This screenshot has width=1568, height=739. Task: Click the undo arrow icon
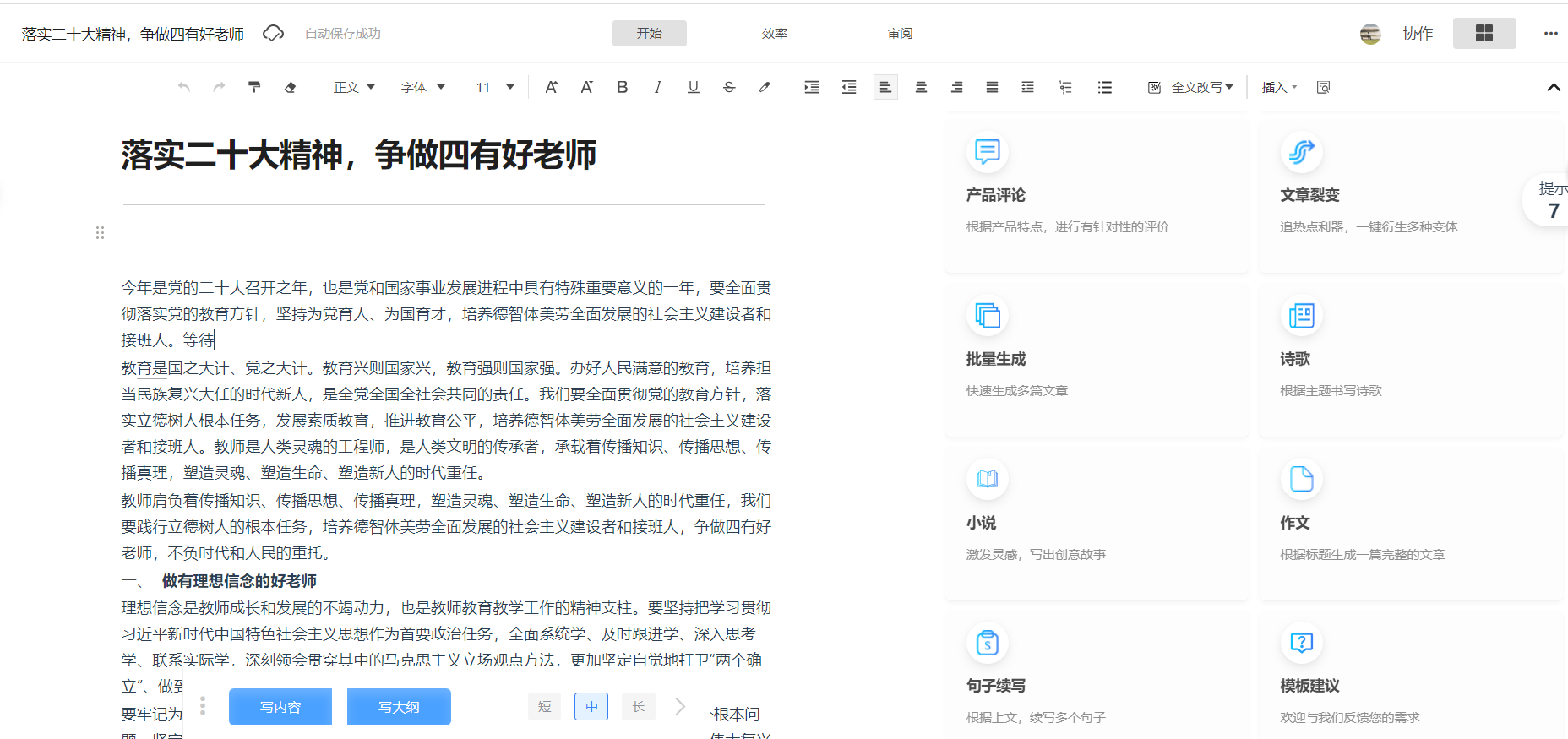point(184,87)
